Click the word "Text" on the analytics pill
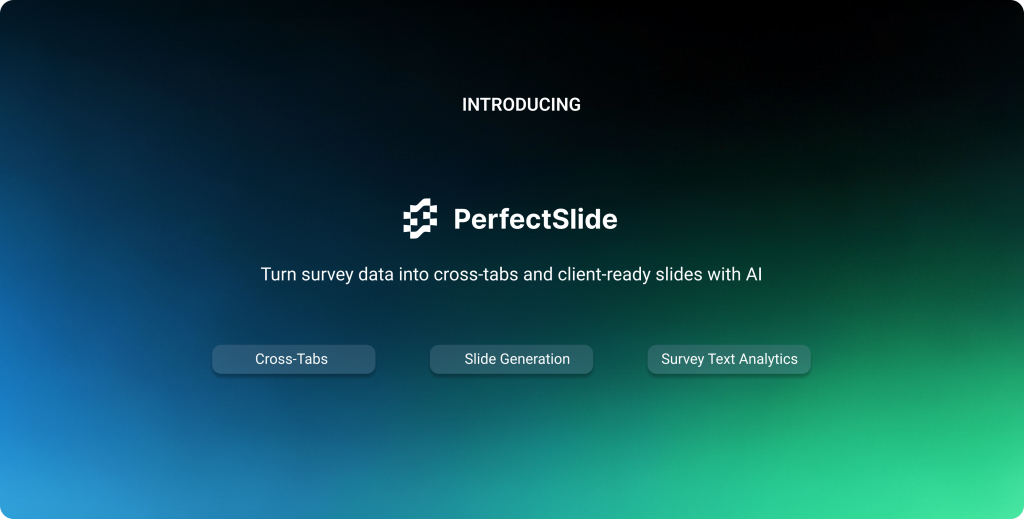 click(x=722, y=359)
